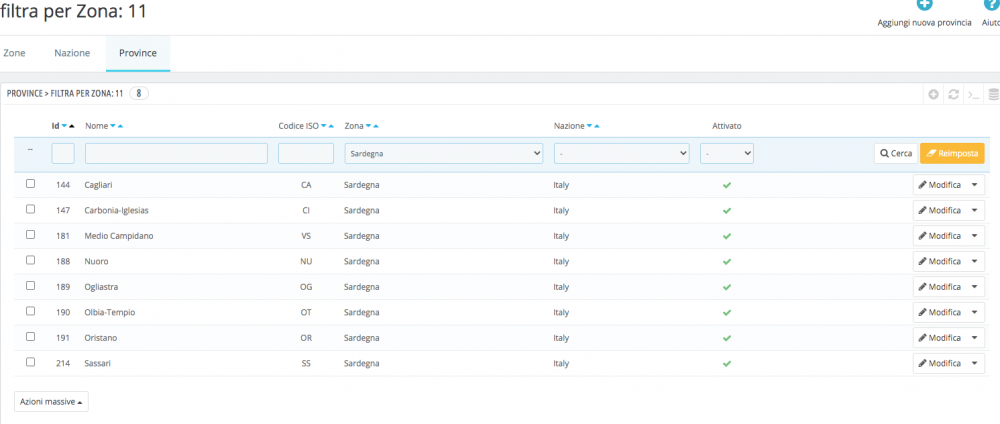The width and height of the screenshot is (1000, 424).
Task: Switch to the Province tab
Action: click(x=138, y=53)
